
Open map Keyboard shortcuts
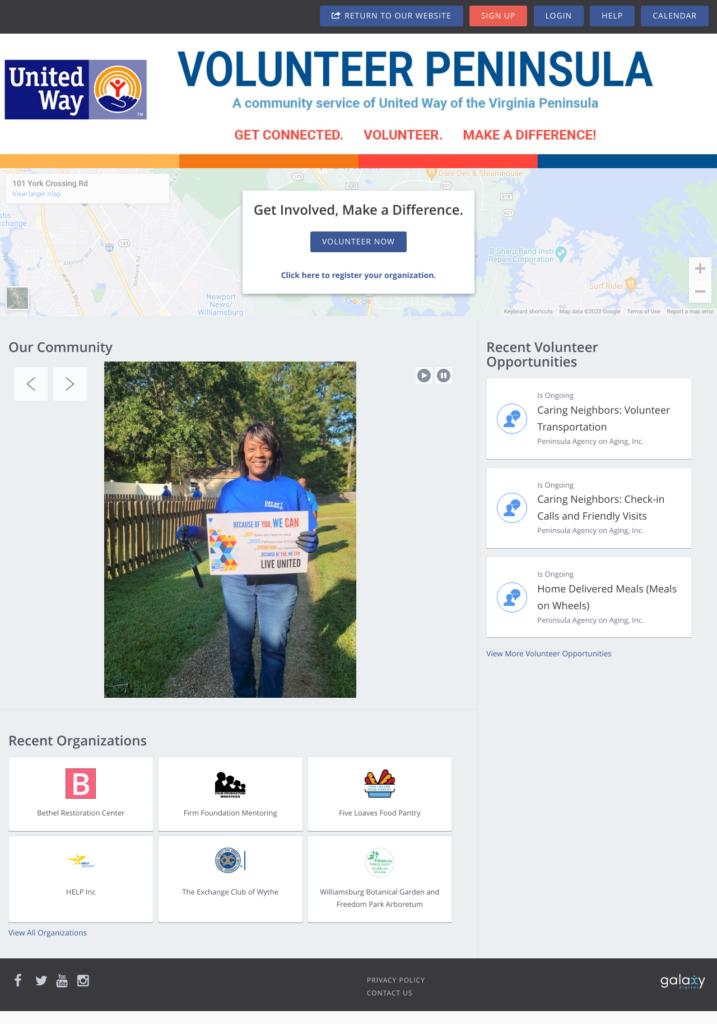pyautogui.click(x=528, y=312)
